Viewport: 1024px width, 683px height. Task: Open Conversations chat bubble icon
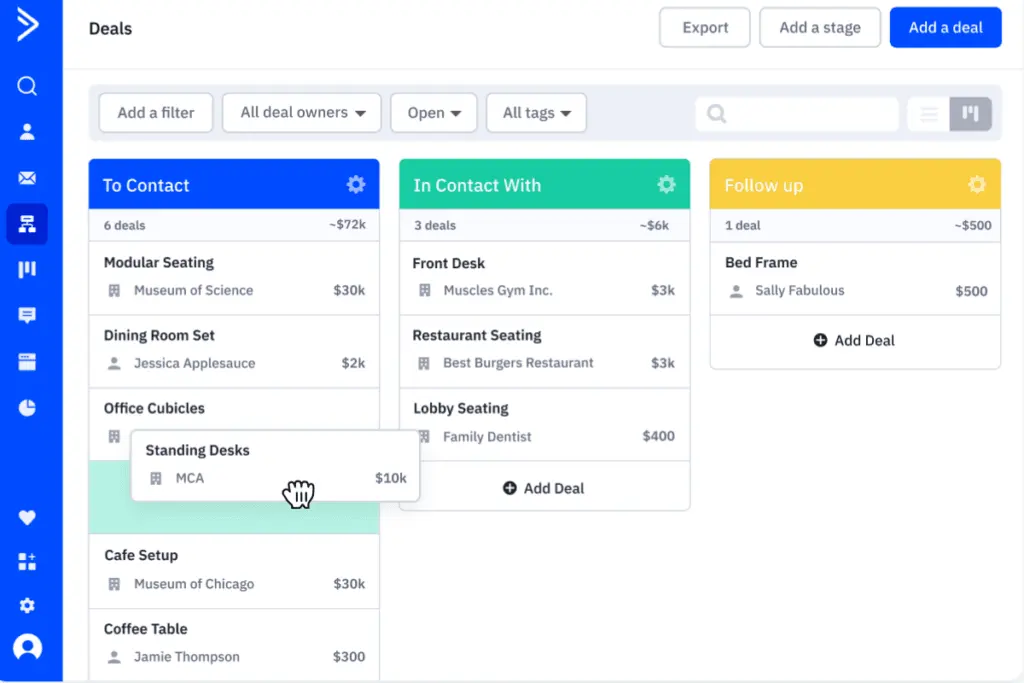(x=27, y=315)
